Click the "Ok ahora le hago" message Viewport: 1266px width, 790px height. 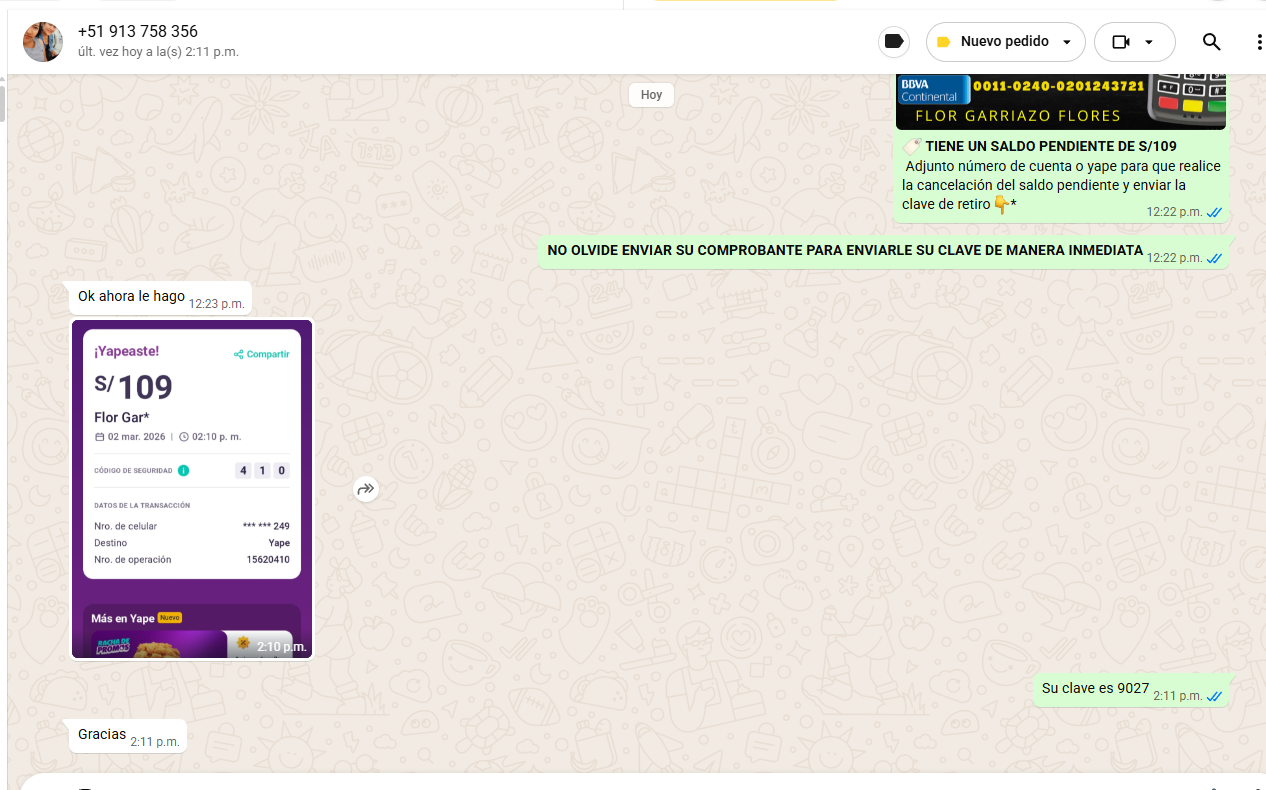coord(131,297)
